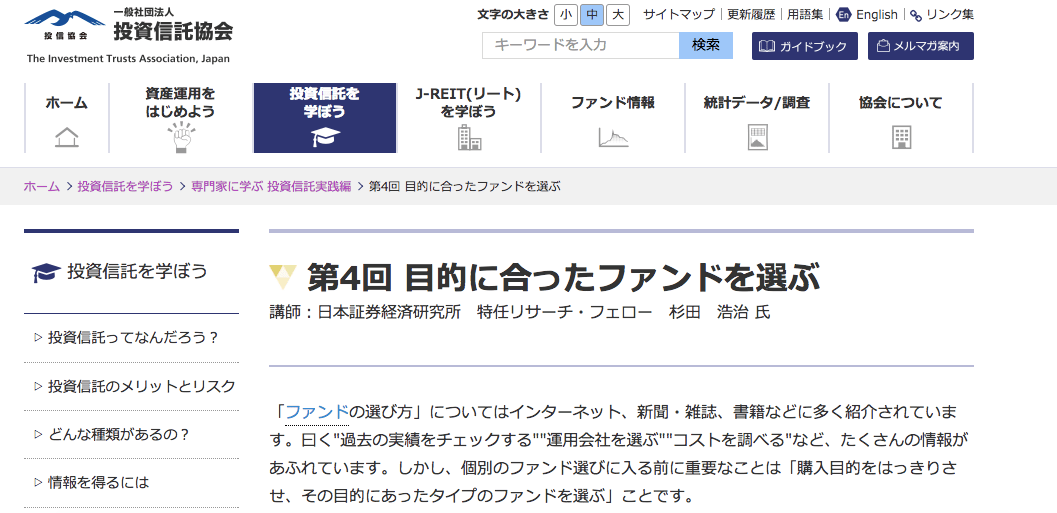Click lecturer line 講師：日本証券経済研究所
Image resolution: width=1057 pixels, height=513 pixels.
[x=519, y=313]
